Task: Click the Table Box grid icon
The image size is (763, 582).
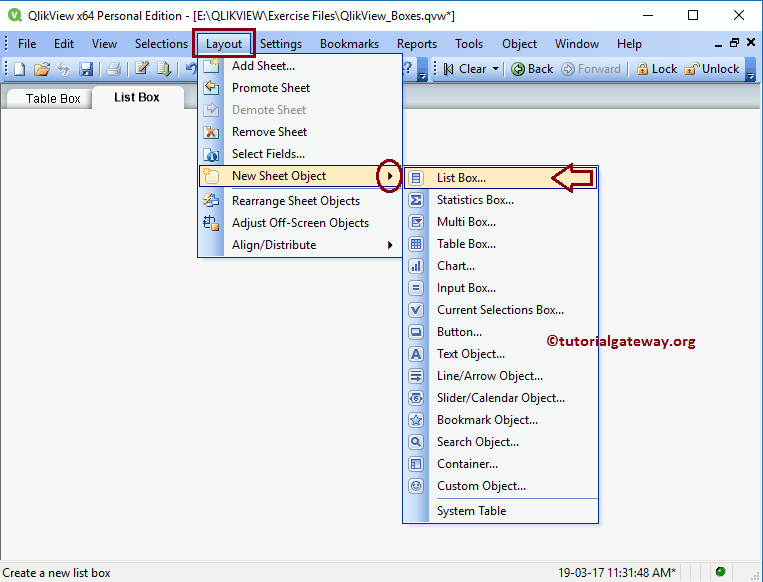Action: [x=416, y=244]
